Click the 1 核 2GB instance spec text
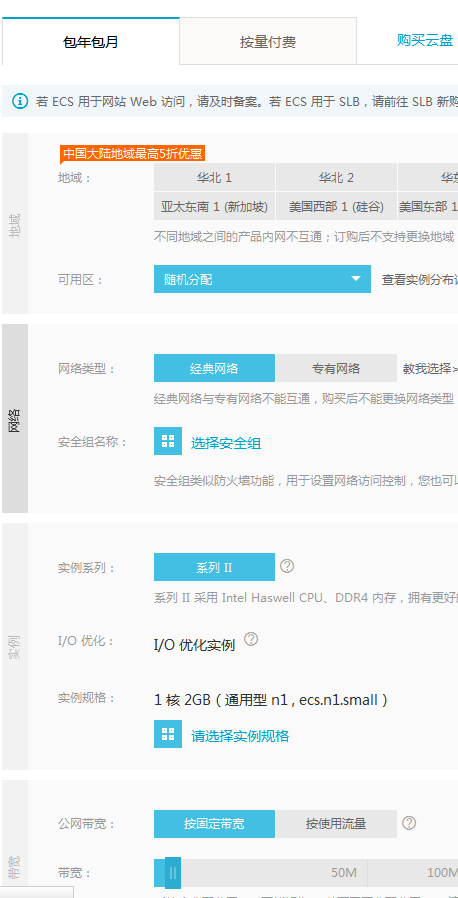The width and height of the screenshot is (458, 898). pyautogui.click(x=271, y=700)
